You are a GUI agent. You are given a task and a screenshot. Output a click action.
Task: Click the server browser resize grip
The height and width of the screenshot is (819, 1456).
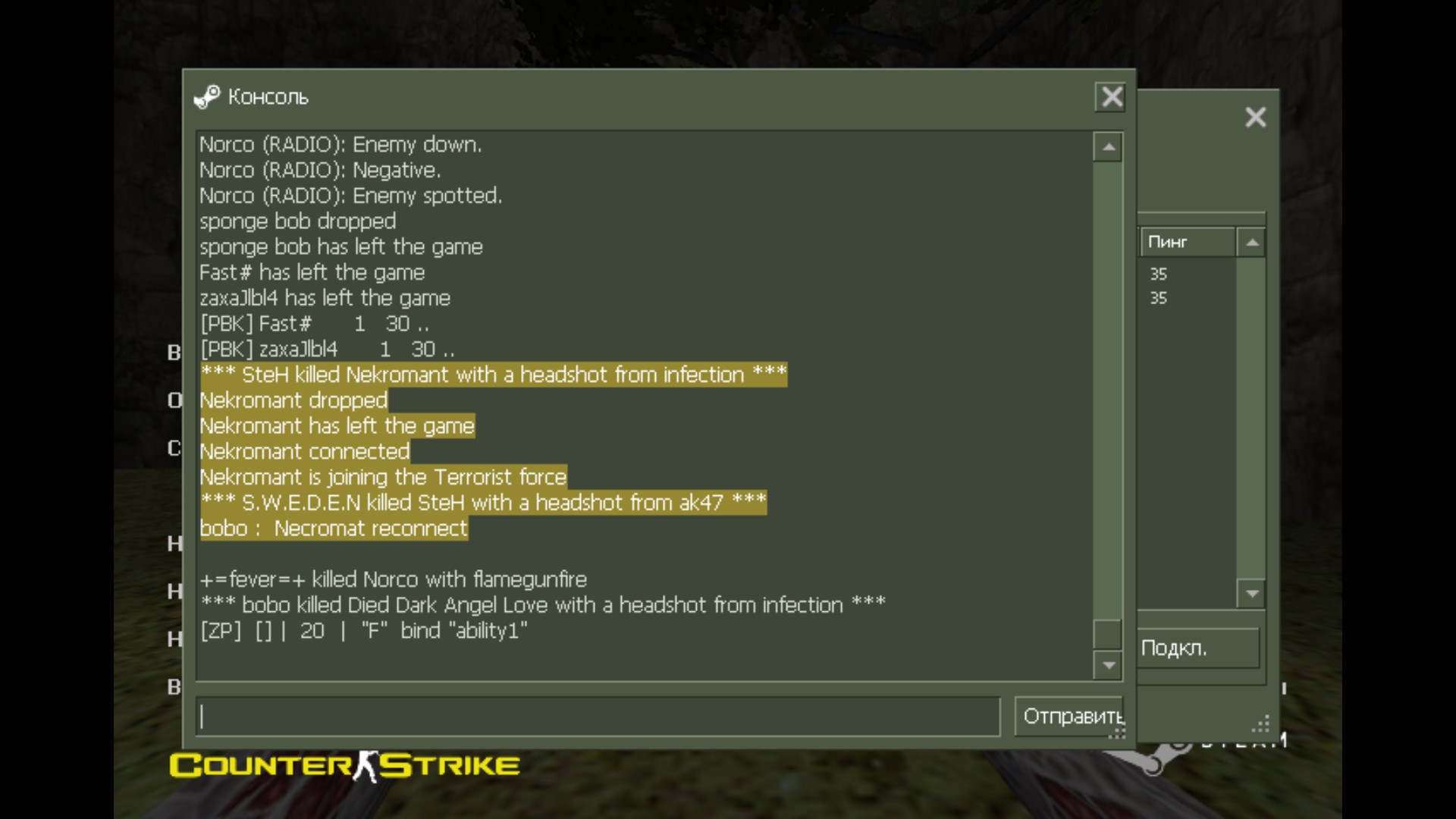pyautogui.click(x=1260, y=724)
